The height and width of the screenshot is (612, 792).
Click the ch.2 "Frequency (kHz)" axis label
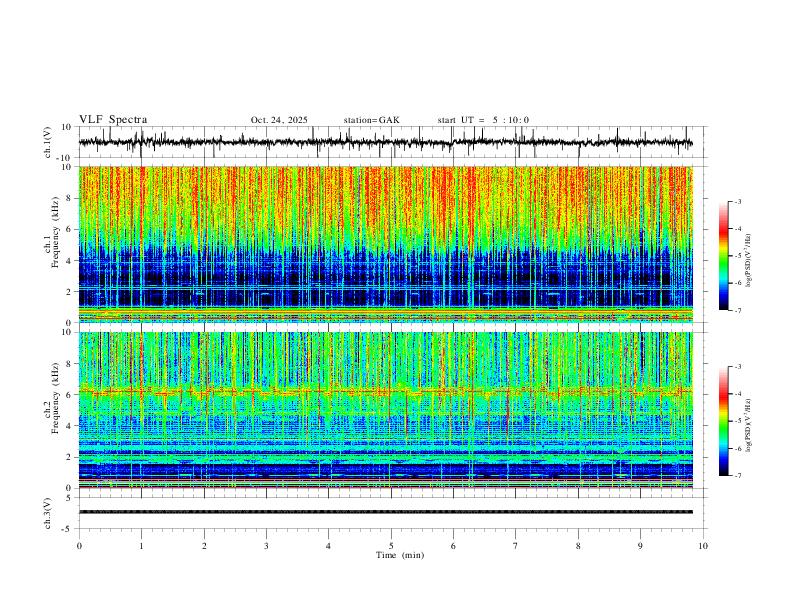click(55, 398)
